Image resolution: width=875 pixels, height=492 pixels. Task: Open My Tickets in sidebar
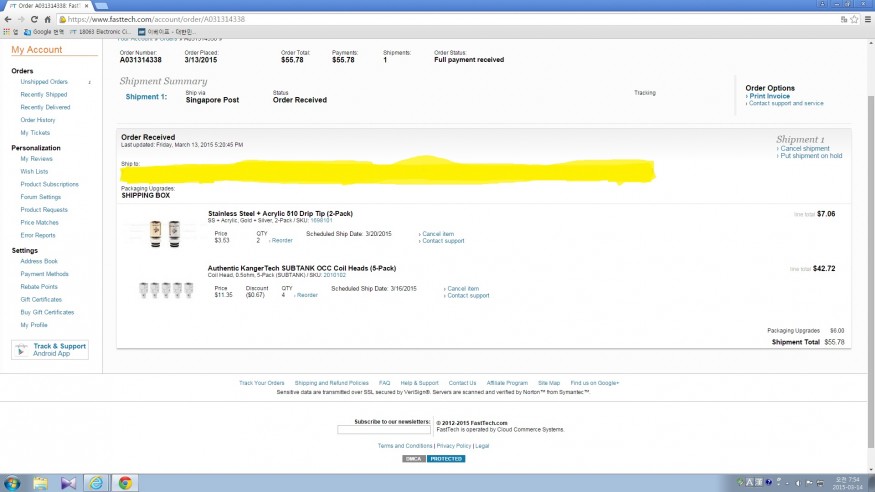(35, 133)
